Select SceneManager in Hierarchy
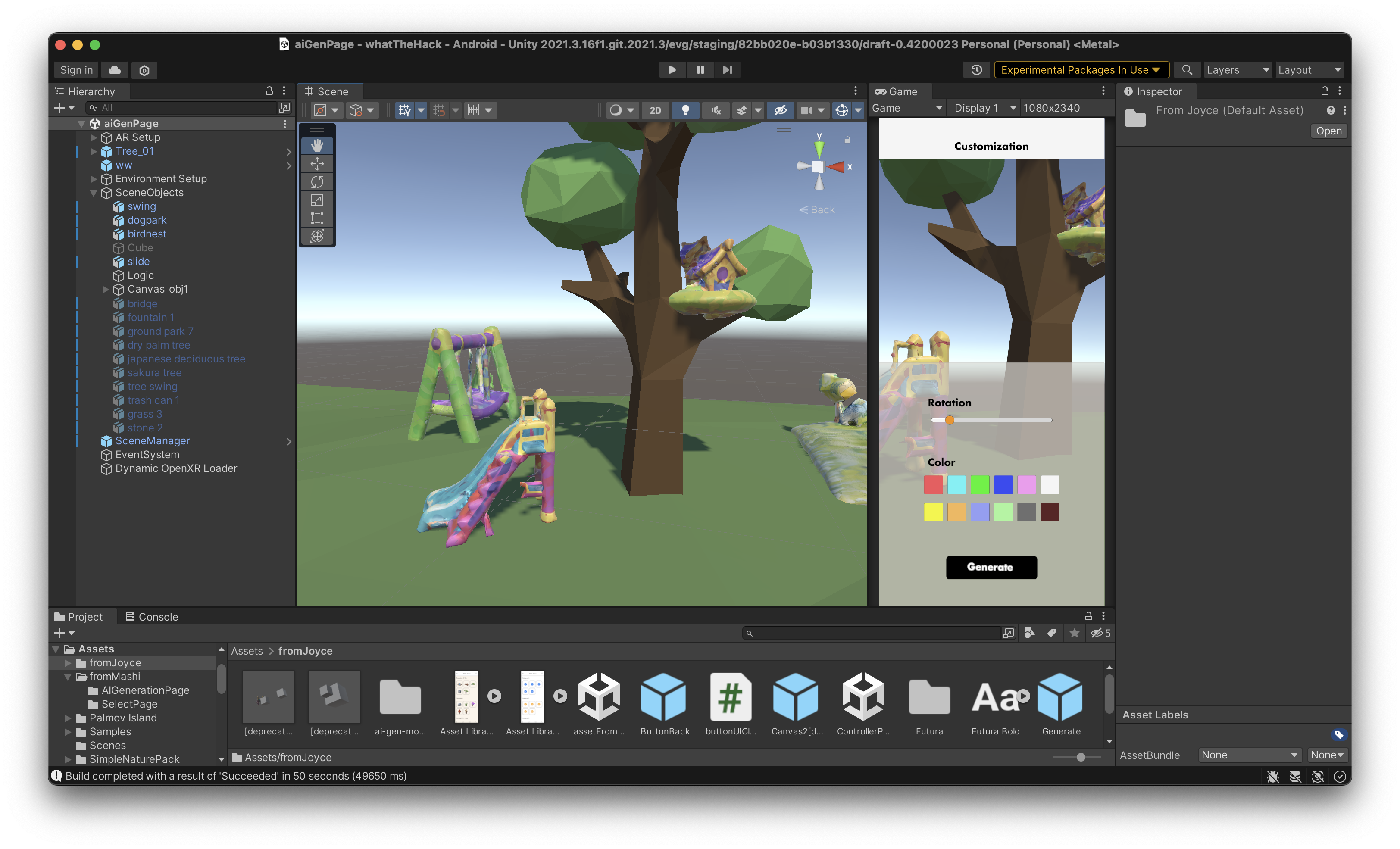 152,440
